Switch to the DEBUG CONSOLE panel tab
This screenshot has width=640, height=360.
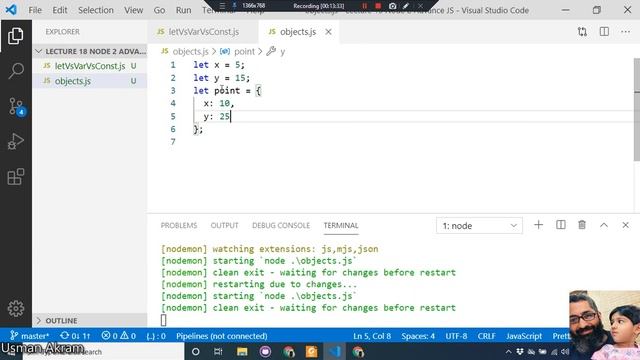click(x=281, y=225)
